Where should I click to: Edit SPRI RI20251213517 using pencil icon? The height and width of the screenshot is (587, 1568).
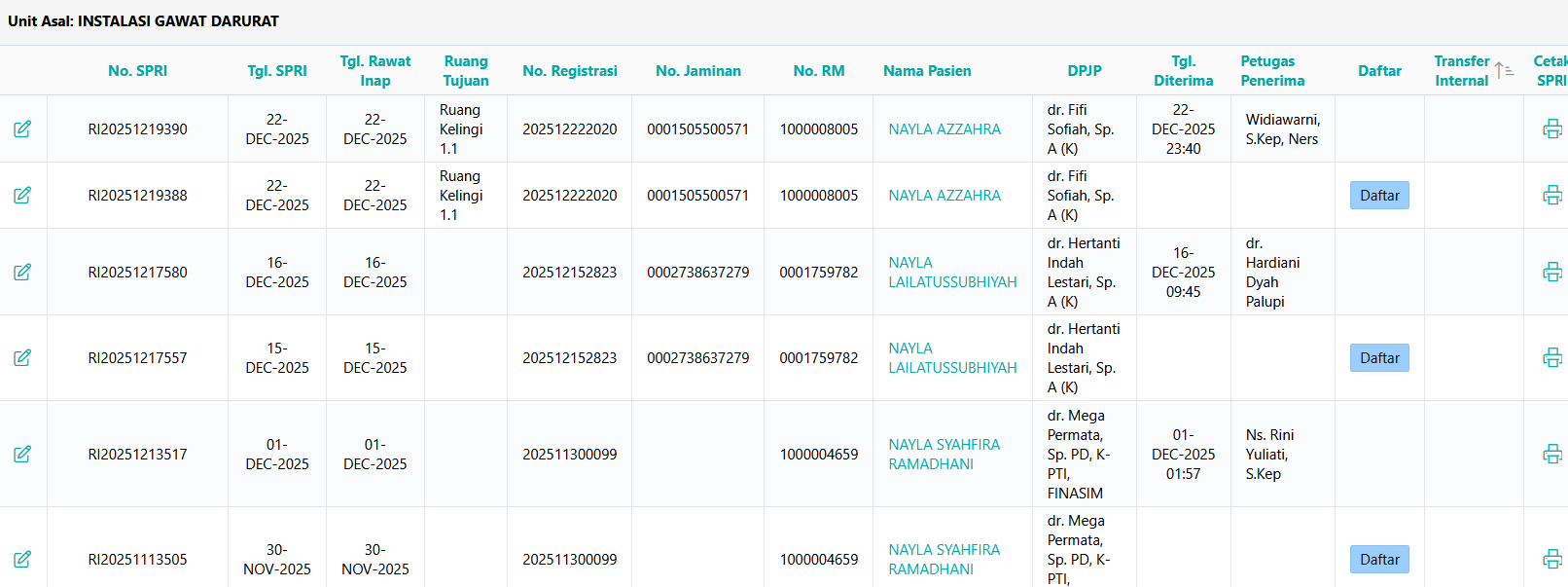22,454
